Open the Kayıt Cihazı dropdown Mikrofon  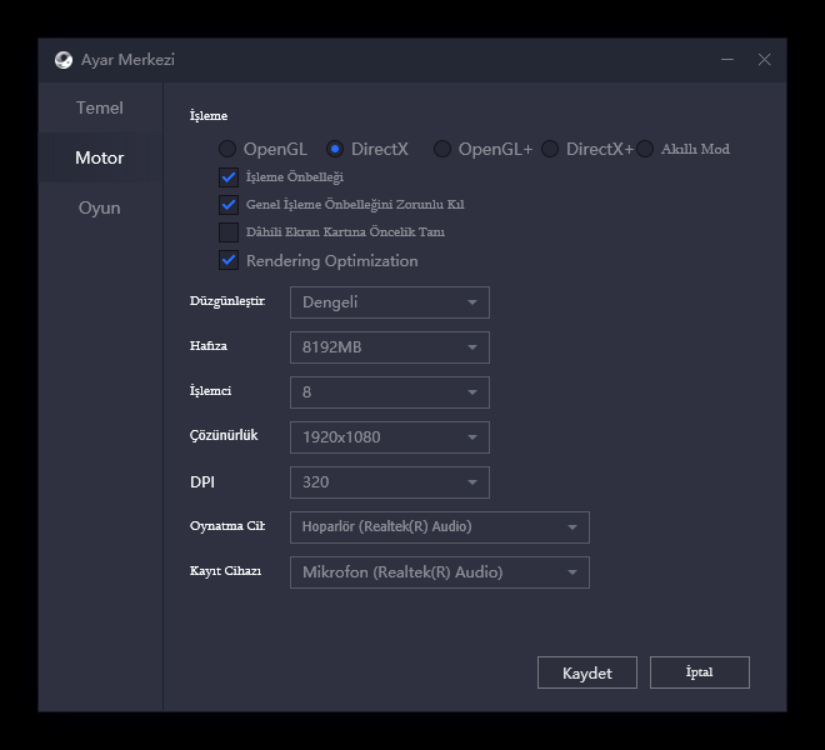pyautogui.click(x=440, y=572)
